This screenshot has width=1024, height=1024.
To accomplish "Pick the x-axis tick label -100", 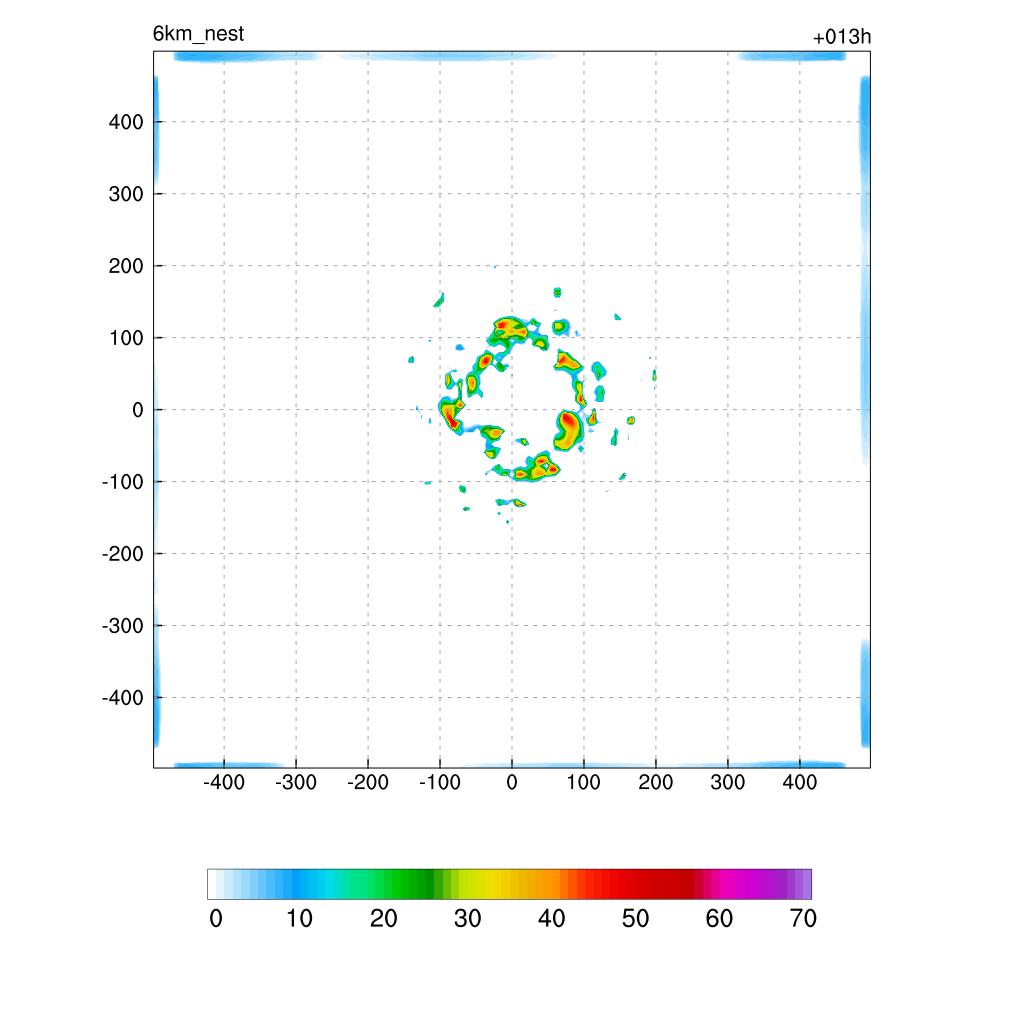I will 440,782.
